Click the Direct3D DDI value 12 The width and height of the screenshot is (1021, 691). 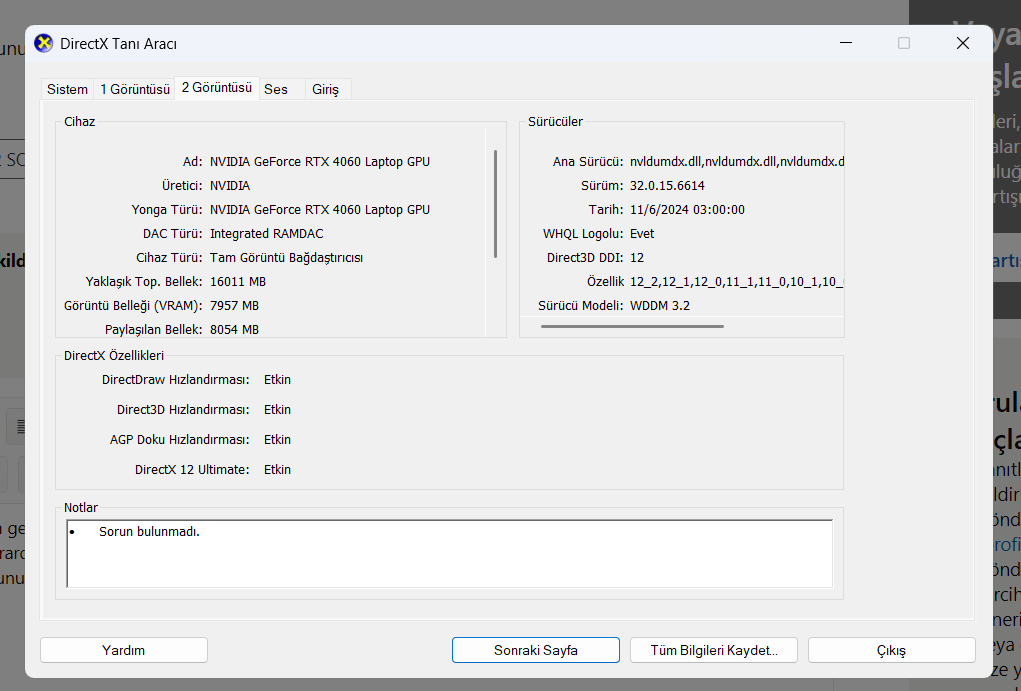click(637, 258)
